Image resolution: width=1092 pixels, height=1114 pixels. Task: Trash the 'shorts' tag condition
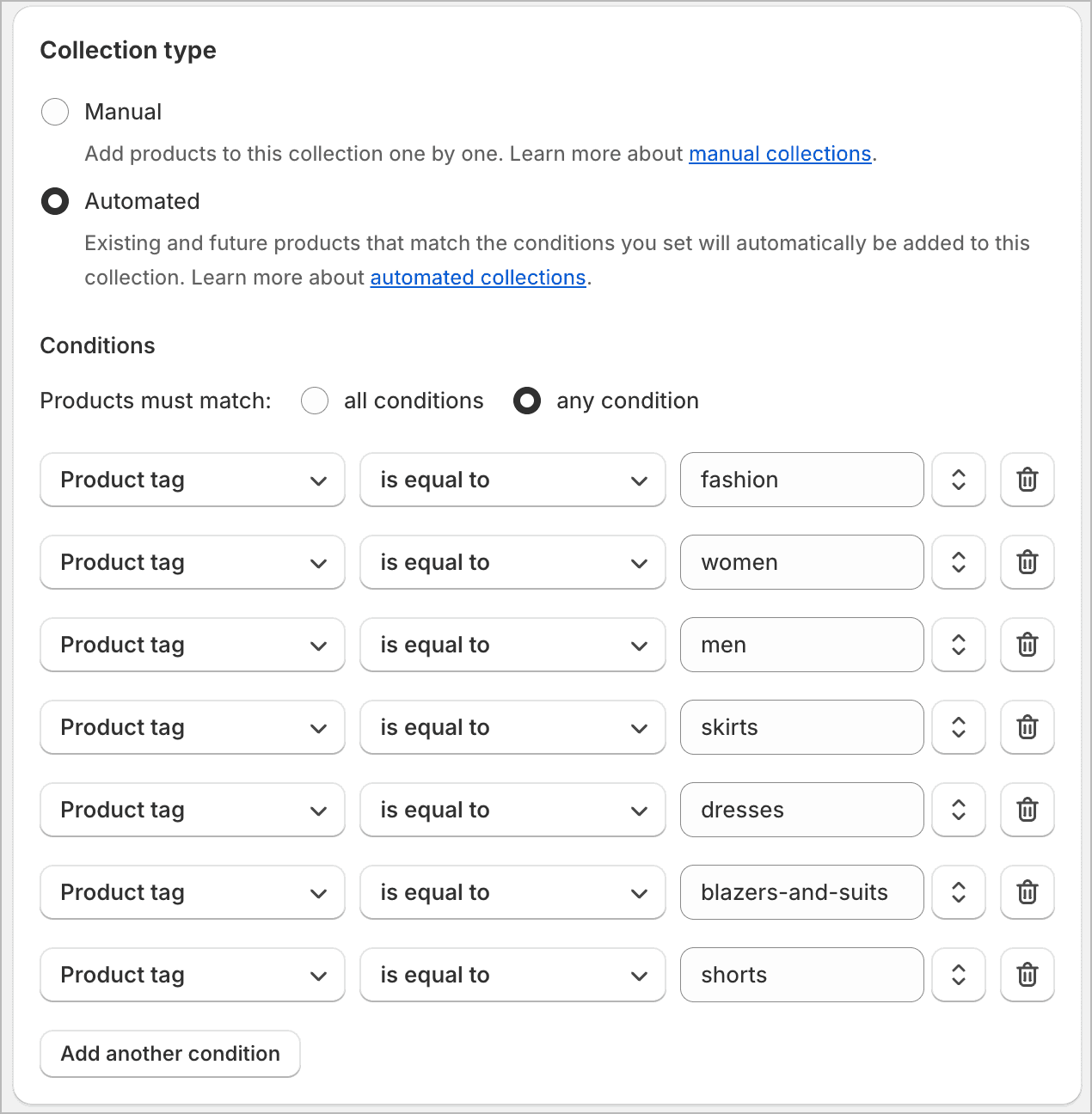tap(1028, 975)
